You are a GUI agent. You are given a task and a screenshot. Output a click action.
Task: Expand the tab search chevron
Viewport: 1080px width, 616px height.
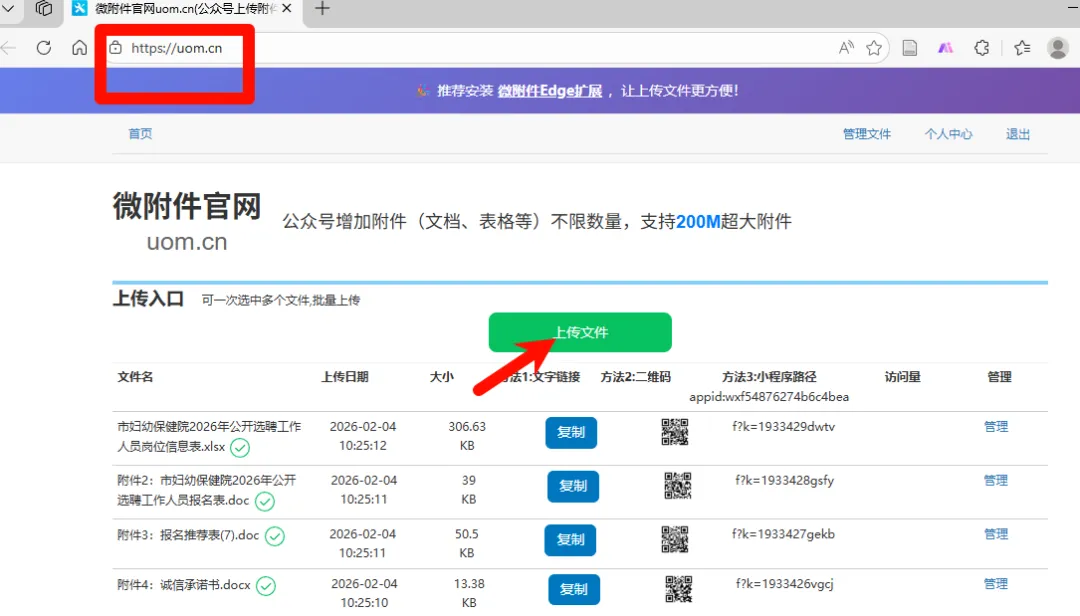coord(8,9)
